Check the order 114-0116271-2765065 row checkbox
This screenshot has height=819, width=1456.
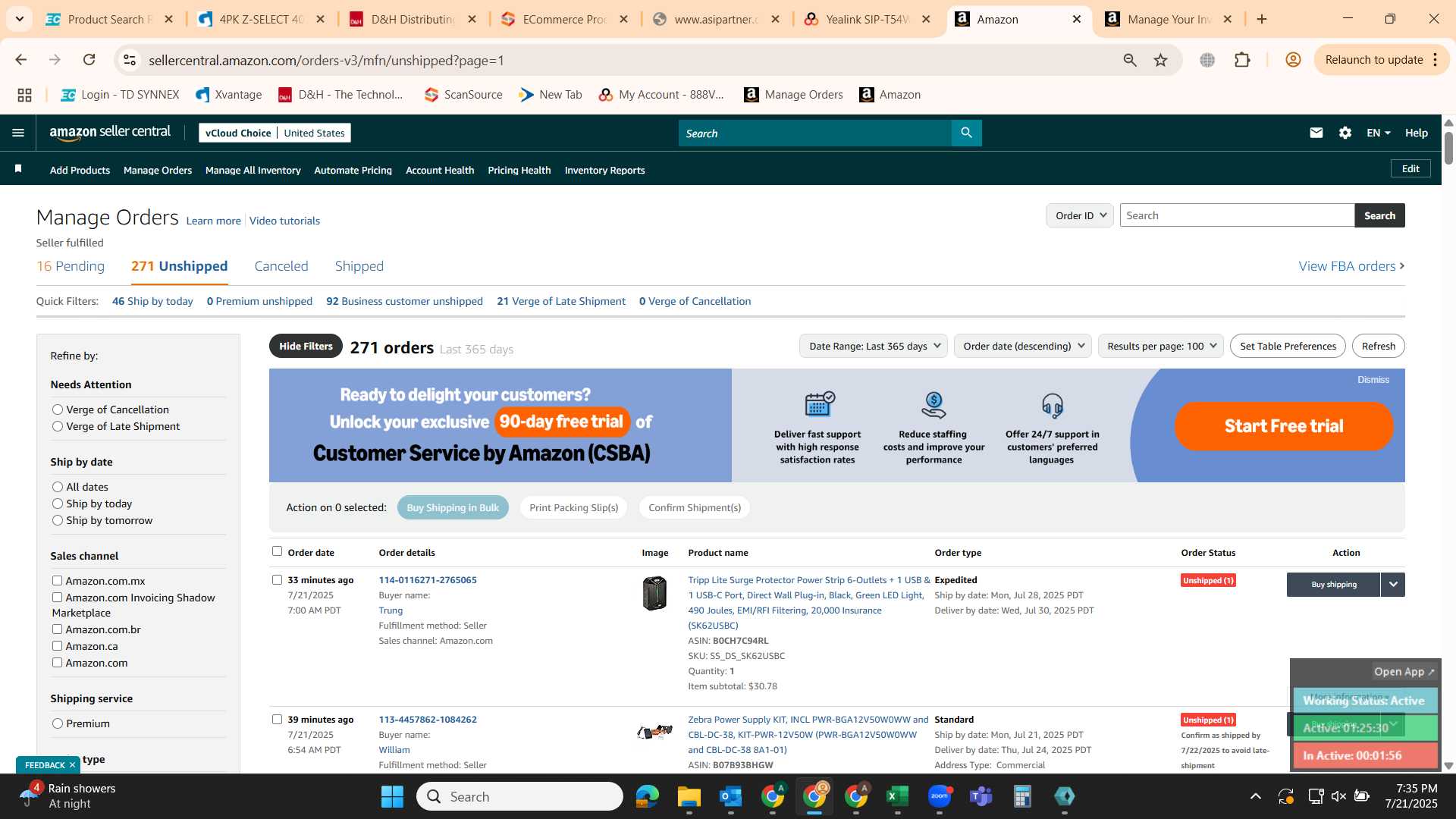(277, 579)
